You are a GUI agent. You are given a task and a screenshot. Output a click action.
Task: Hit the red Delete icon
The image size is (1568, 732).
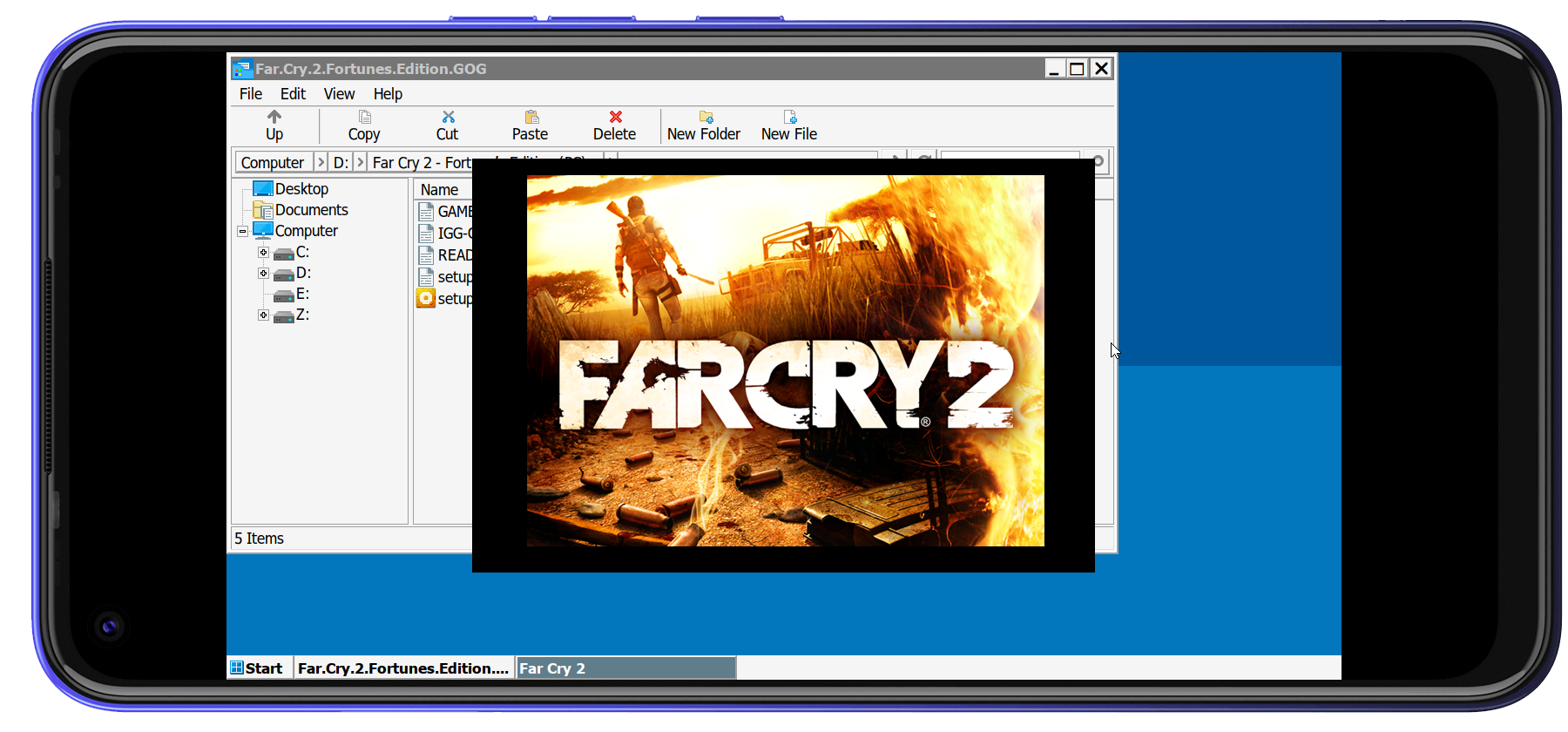[x=615, y=118]
